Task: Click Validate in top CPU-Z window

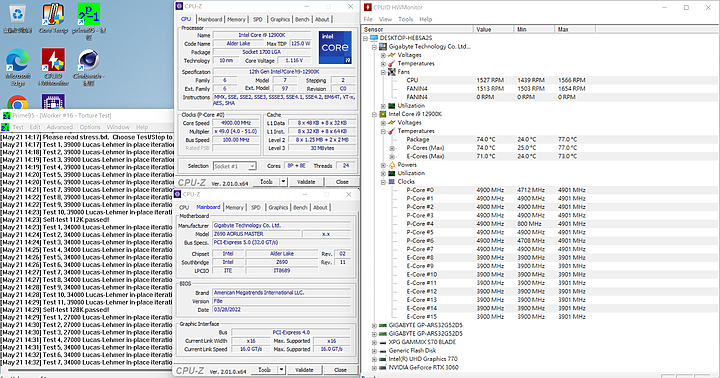Action: (306, 182)
